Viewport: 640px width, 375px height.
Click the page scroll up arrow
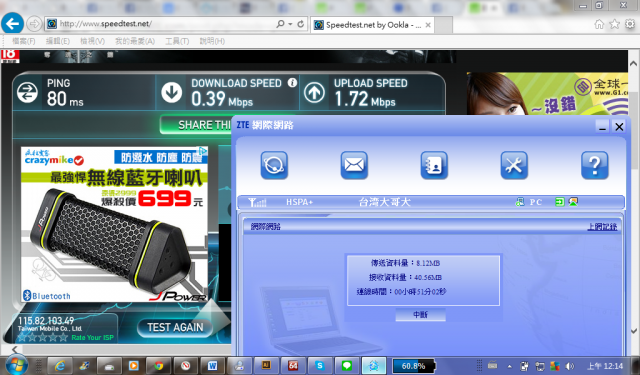point(633,64)
